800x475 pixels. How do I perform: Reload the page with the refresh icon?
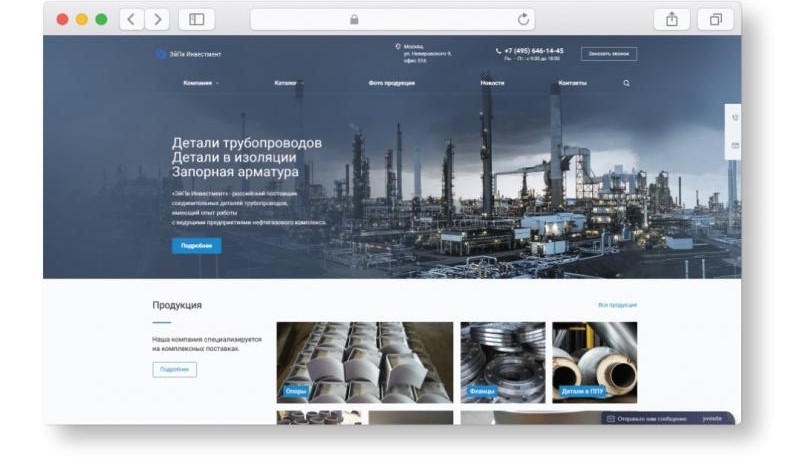tap(523, 19)
